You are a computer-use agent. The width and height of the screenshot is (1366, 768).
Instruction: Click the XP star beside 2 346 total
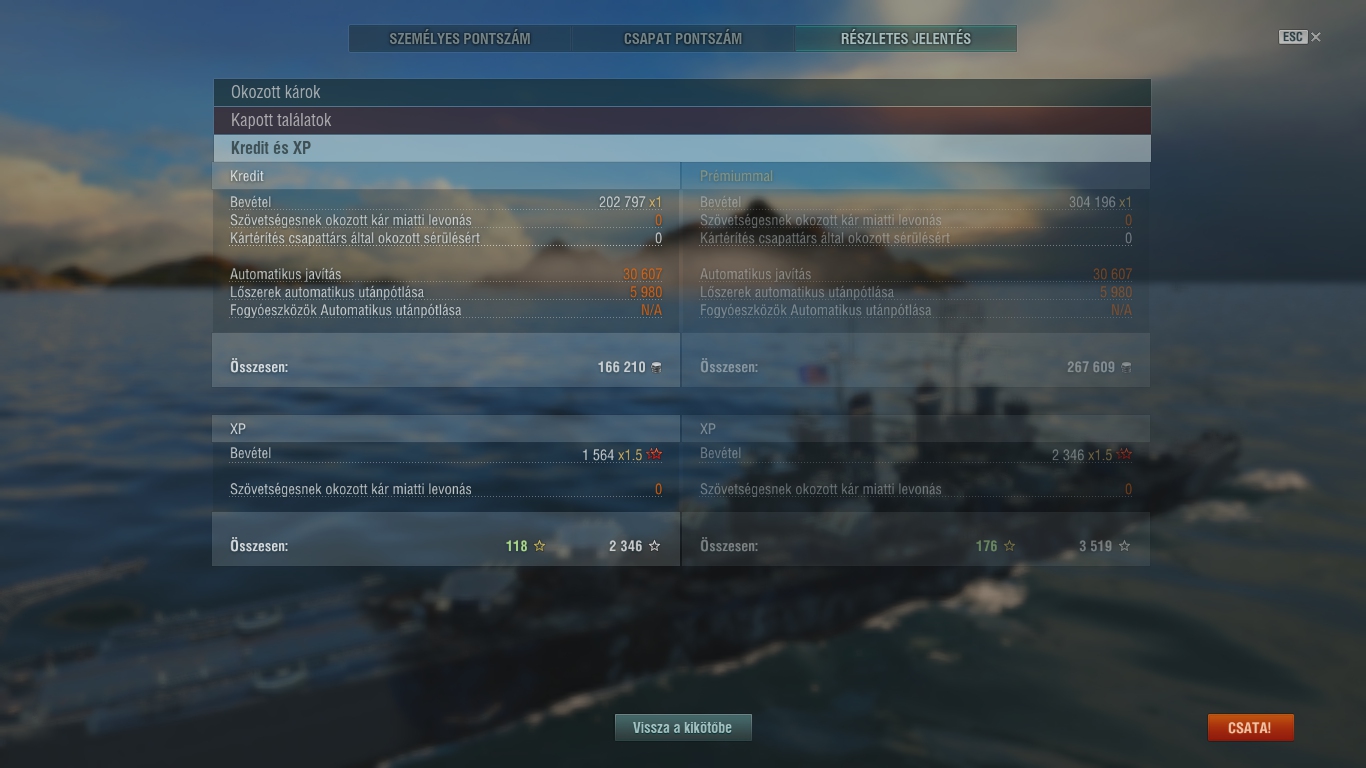pos(655,546)
